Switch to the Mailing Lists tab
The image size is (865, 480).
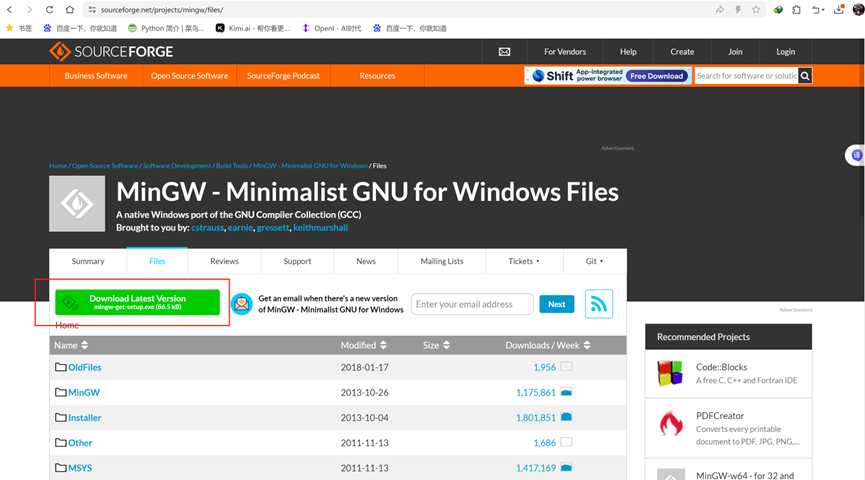(x=442, y=261)
